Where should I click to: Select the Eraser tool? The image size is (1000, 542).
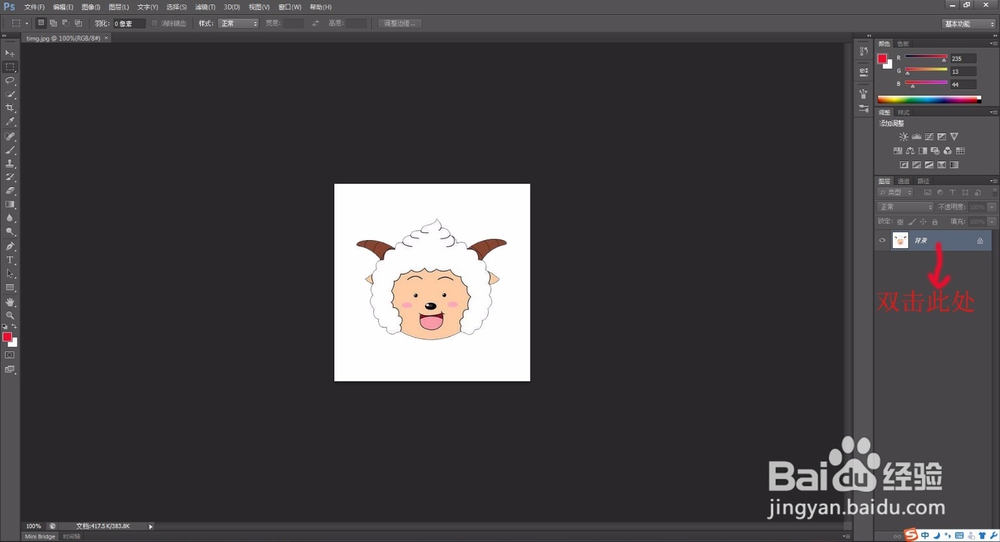coord(10,191)
